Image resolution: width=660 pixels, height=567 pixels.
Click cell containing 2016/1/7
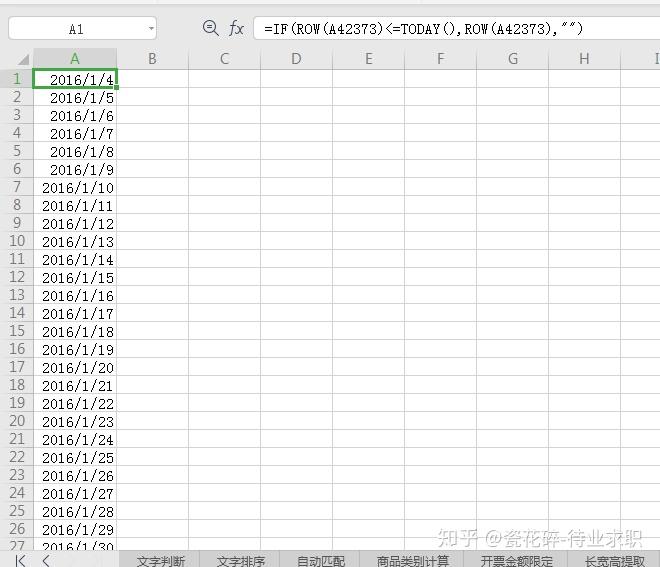[75, 133]
